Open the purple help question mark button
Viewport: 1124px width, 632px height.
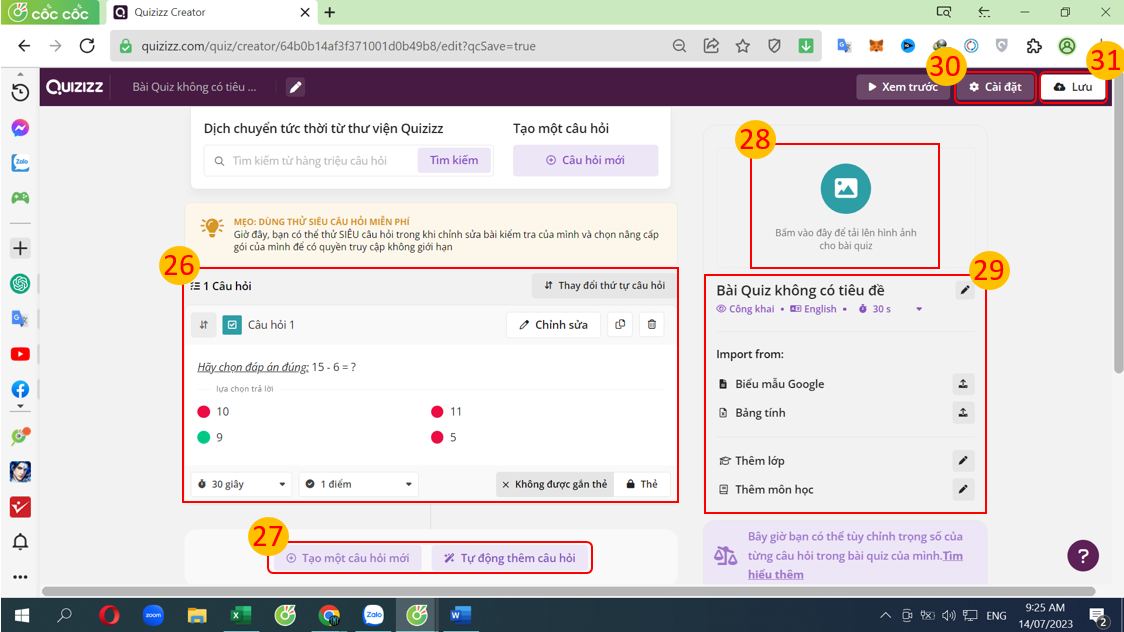[x=1083, y=556]
